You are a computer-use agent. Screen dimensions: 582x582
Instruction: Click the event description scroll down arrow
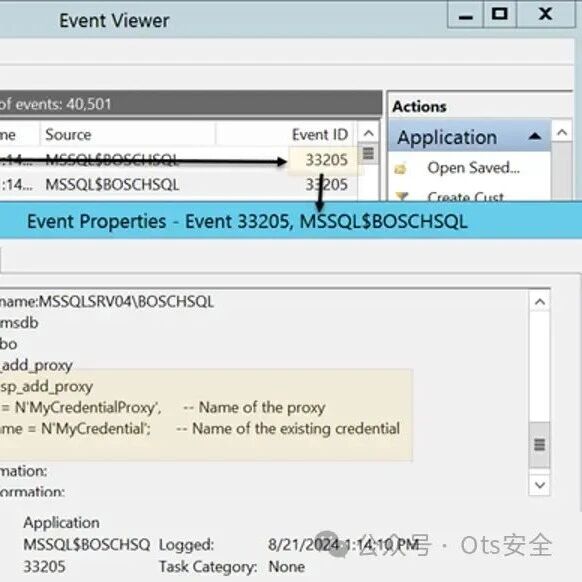[x=539, y=485]
